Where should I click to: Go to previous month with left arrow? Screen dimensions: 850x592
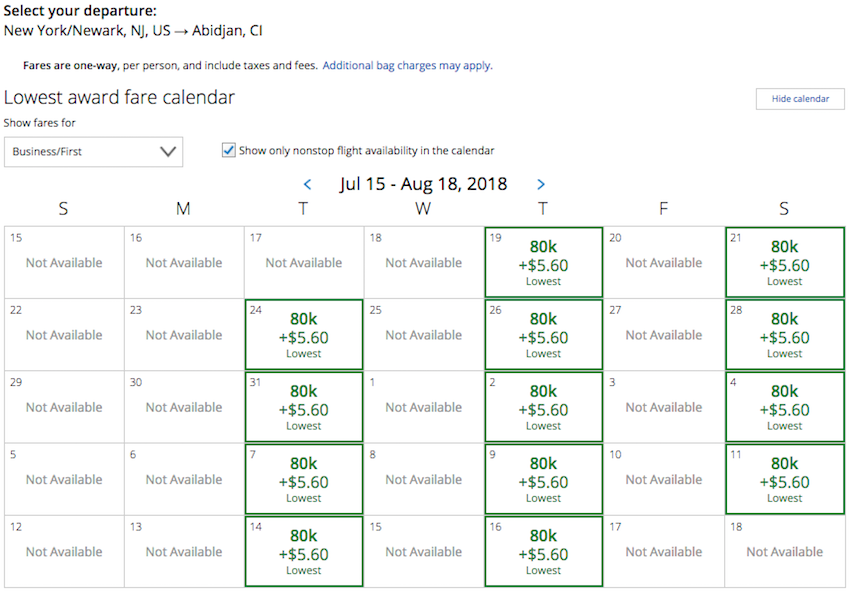point(307,184)
